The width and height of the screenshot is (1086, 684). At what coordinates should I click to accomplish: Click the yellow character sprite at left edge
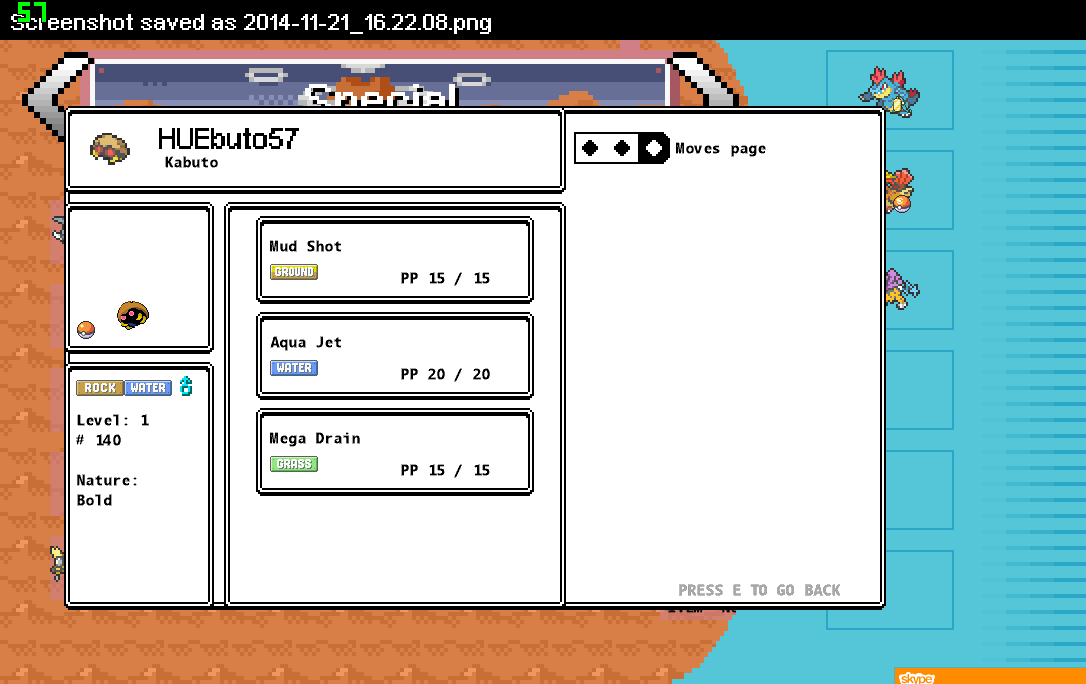pos(57,562)
